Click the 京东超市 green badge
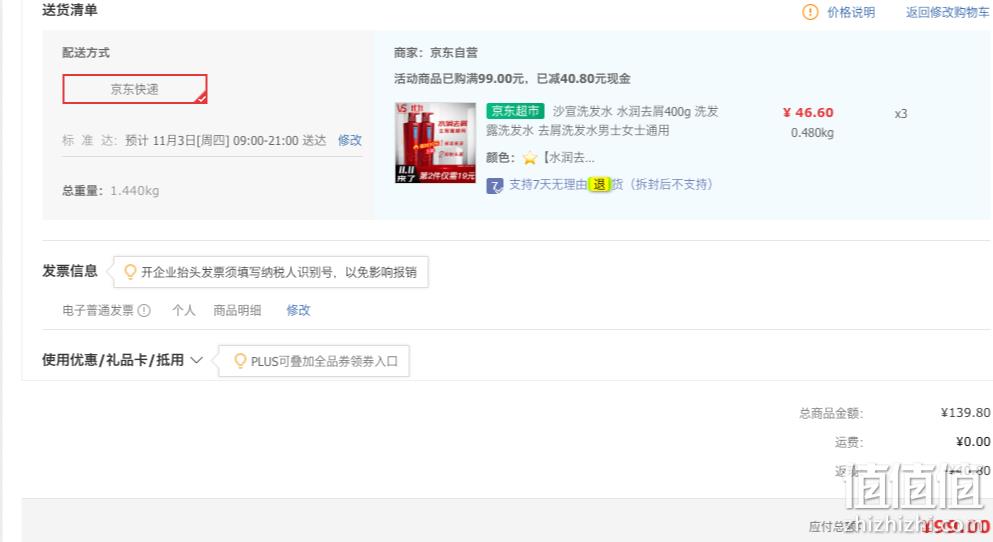Screen dimensions: 993x542 pos(515,111)
